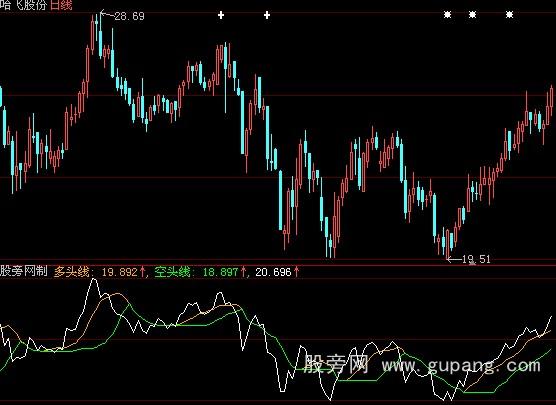Select the 多头线 indicator label
Screen dimensions: 556x405
pyautogui.click(x=72, y=272)
